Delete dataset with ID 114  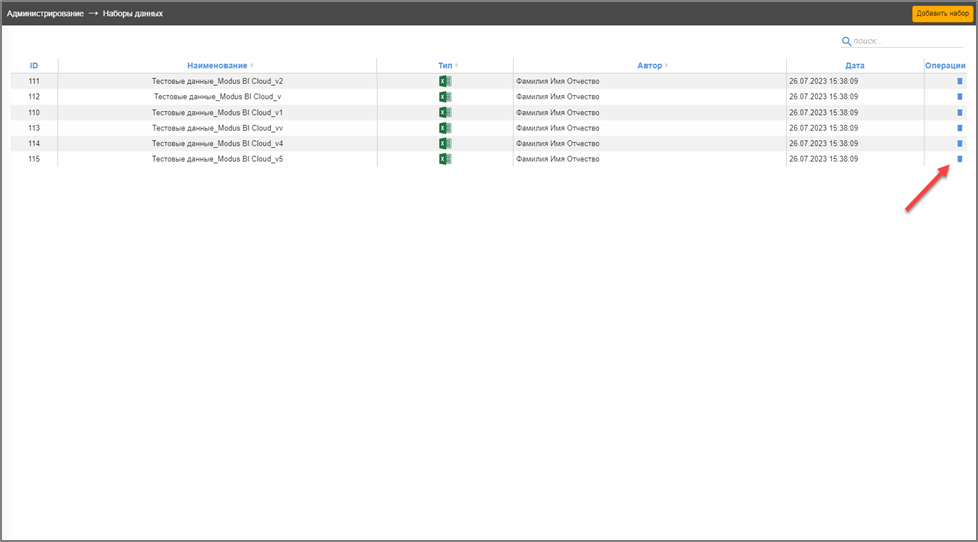(959, 144)
